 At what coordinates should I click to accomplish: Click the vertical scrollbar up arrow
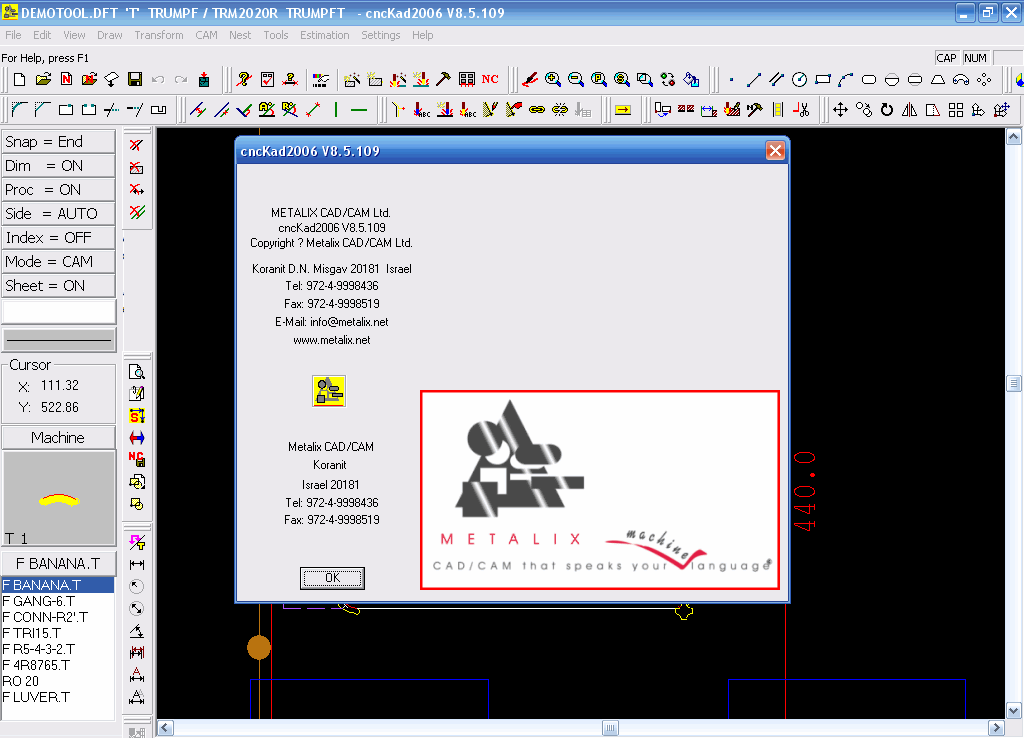click(x=1014, y=136)
